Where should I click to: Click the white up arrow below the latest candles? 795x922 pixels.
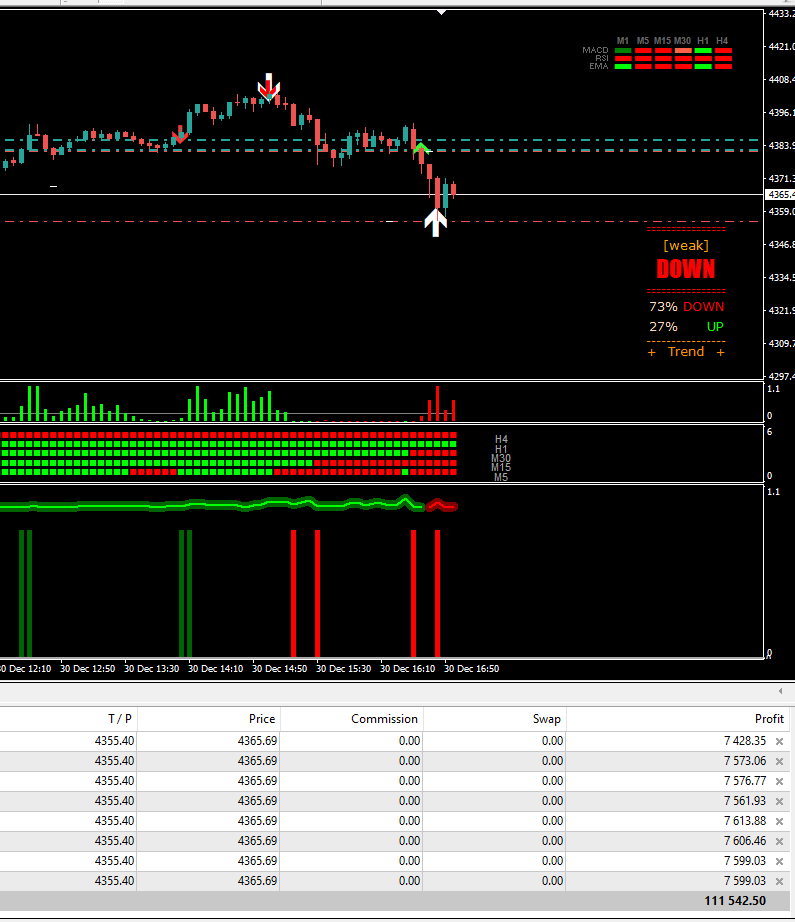pos(435,221)
